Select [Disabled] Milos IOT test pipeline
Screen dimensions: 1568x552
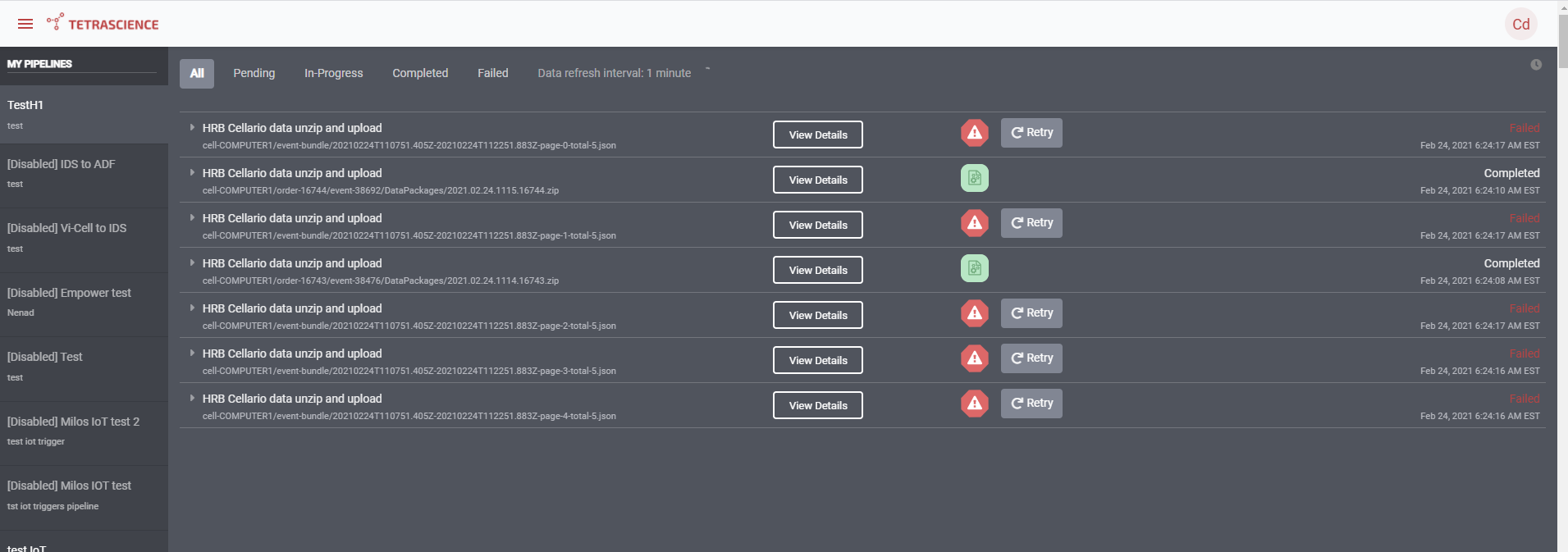pyautogui.click(x=84, y=498)
